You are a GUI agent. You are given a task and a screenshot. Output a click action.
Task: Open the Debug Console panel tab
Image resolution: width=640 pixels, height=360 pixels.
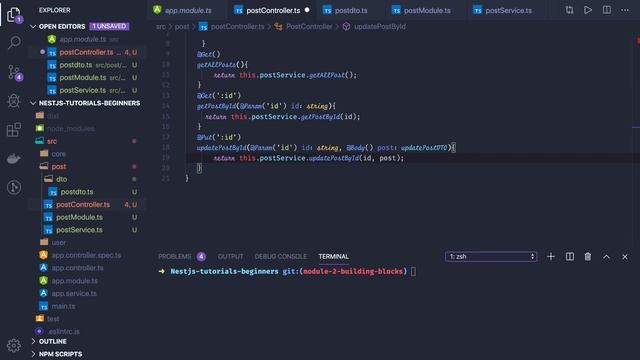280,257
